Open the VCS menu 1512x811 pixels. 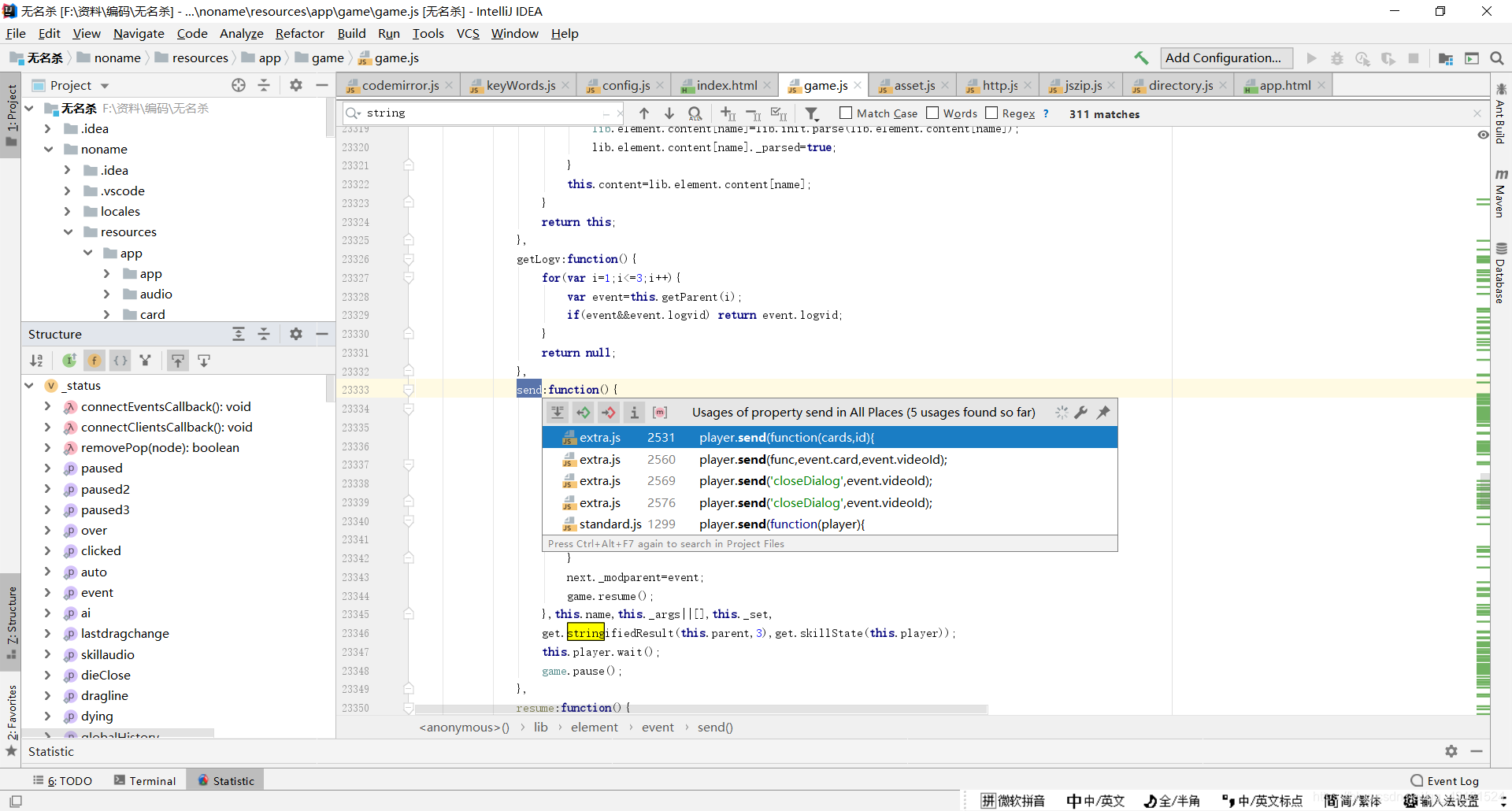468,33
